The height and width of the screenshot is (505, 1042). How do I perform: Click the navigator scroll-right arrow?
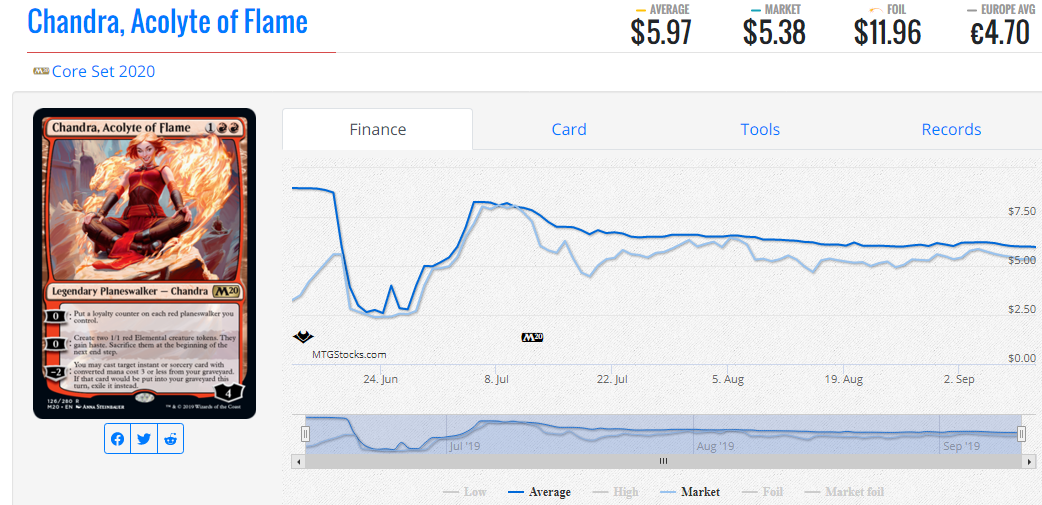click(x=1029, y=461)
